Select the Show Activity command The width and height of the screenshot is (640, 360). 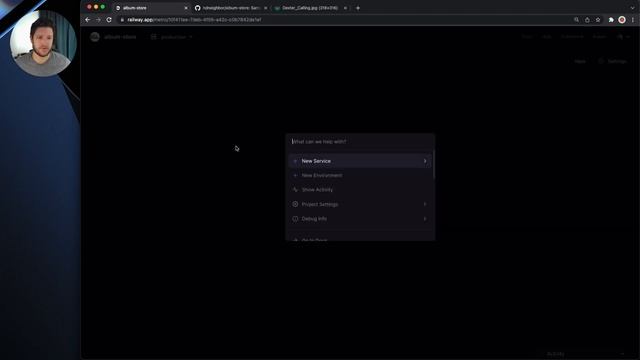[360, 190]
